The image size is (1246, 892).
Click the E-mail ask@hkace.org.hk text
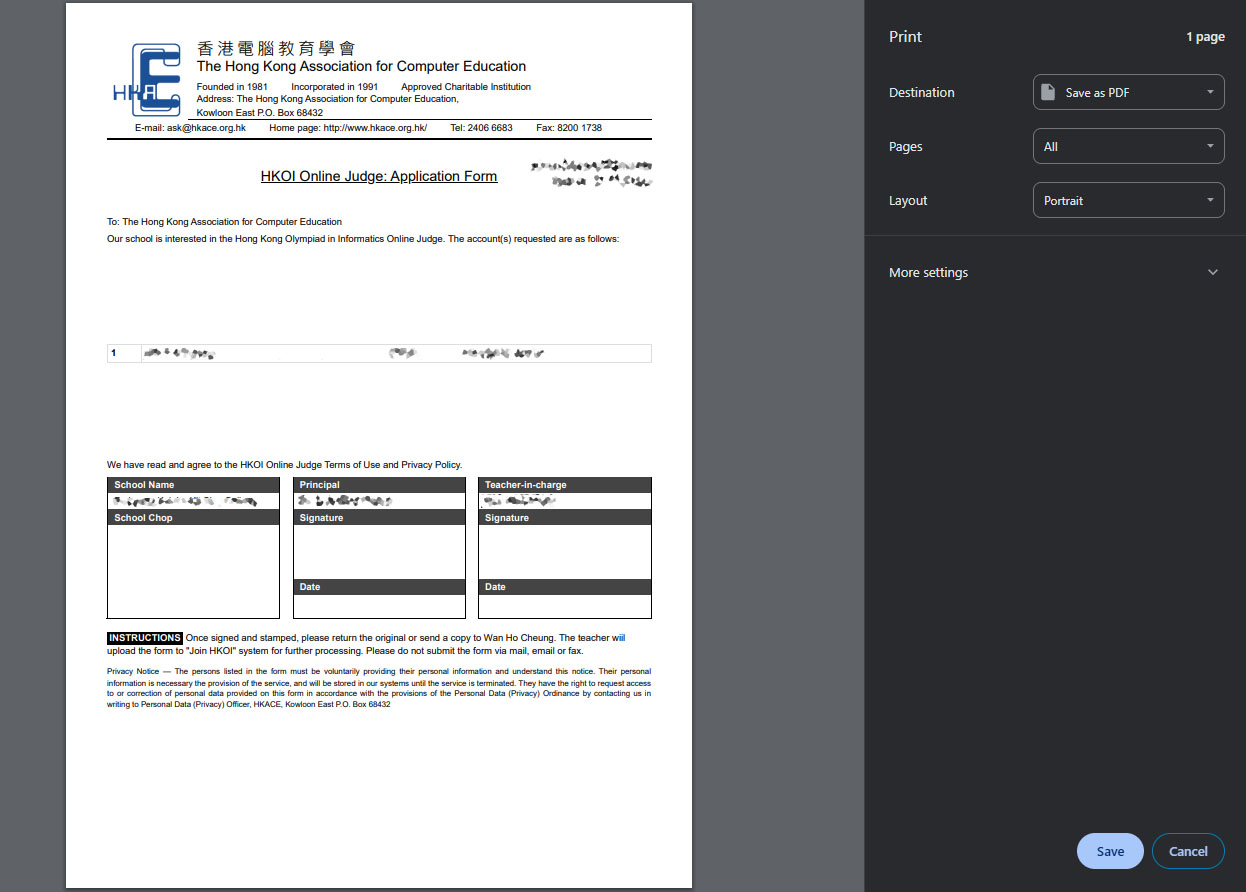(190, 128)
